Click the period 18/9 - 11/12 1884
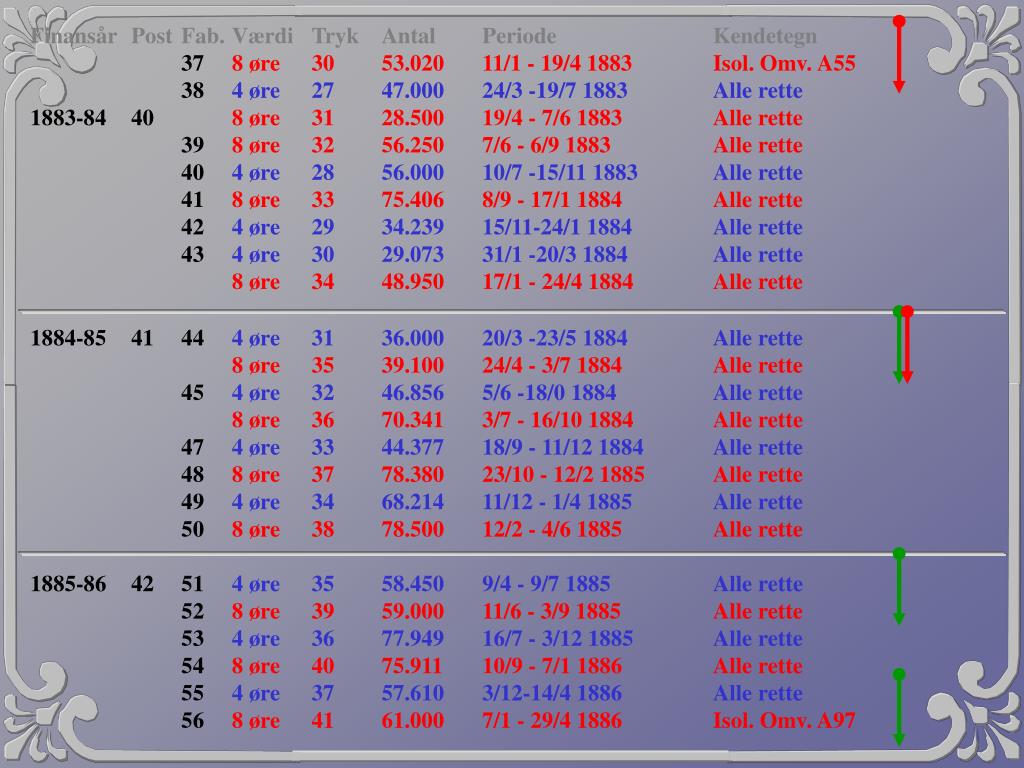Image resolution: width=1024 pixels, height=768 pixels. (x=563, y=448)
